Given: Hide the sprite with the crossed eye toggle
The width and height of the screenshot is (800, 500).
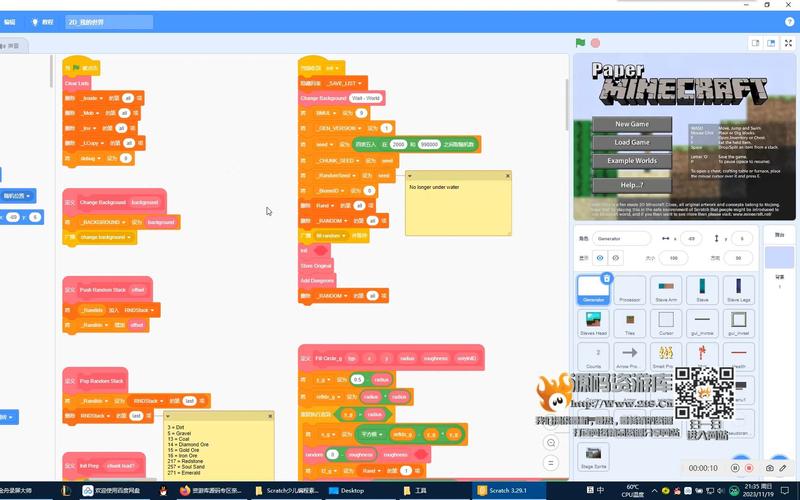Looking at the screenshot, I should (x=615, y=258).
